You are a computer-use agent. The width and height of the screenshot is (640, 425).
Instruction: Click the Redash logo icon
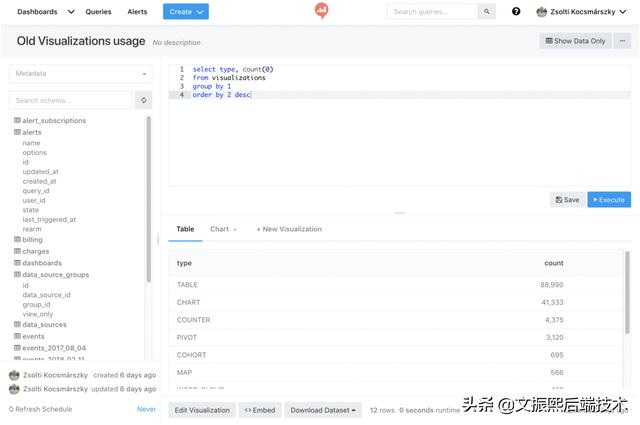point(321,11)
